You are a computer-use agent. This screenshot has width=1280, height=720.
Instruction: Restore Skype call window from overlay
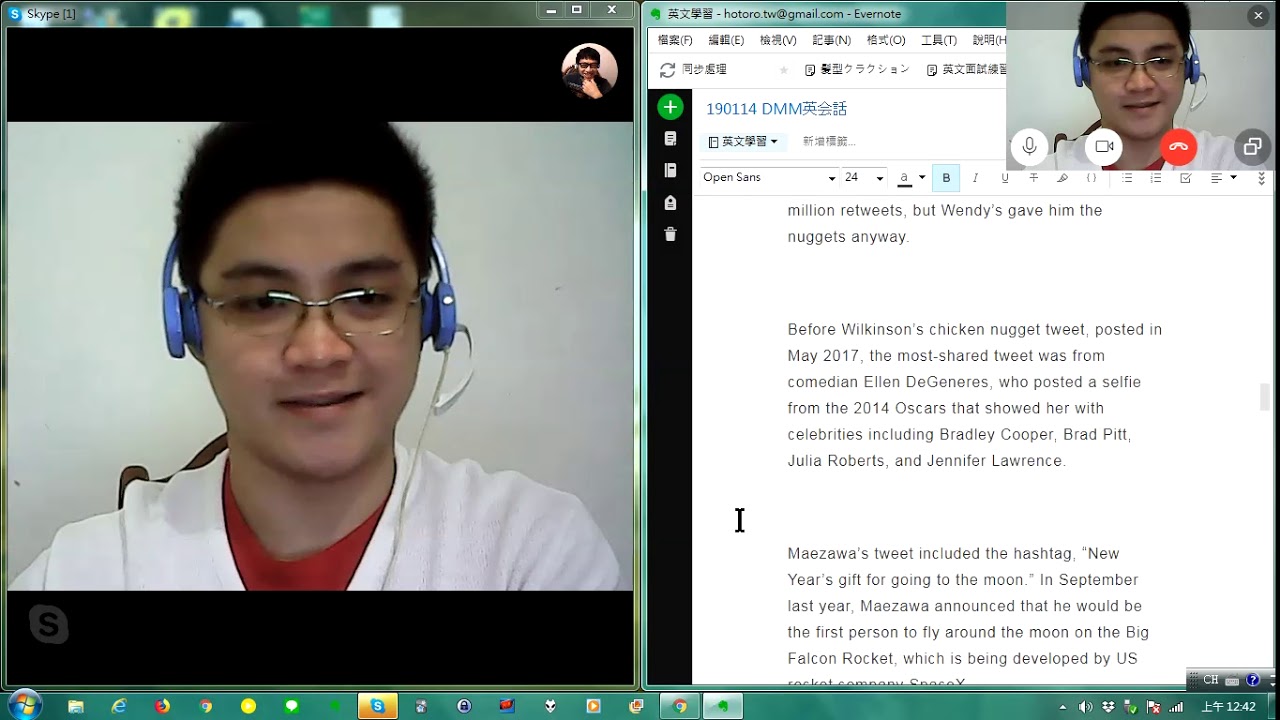(x=1252, y=147)
